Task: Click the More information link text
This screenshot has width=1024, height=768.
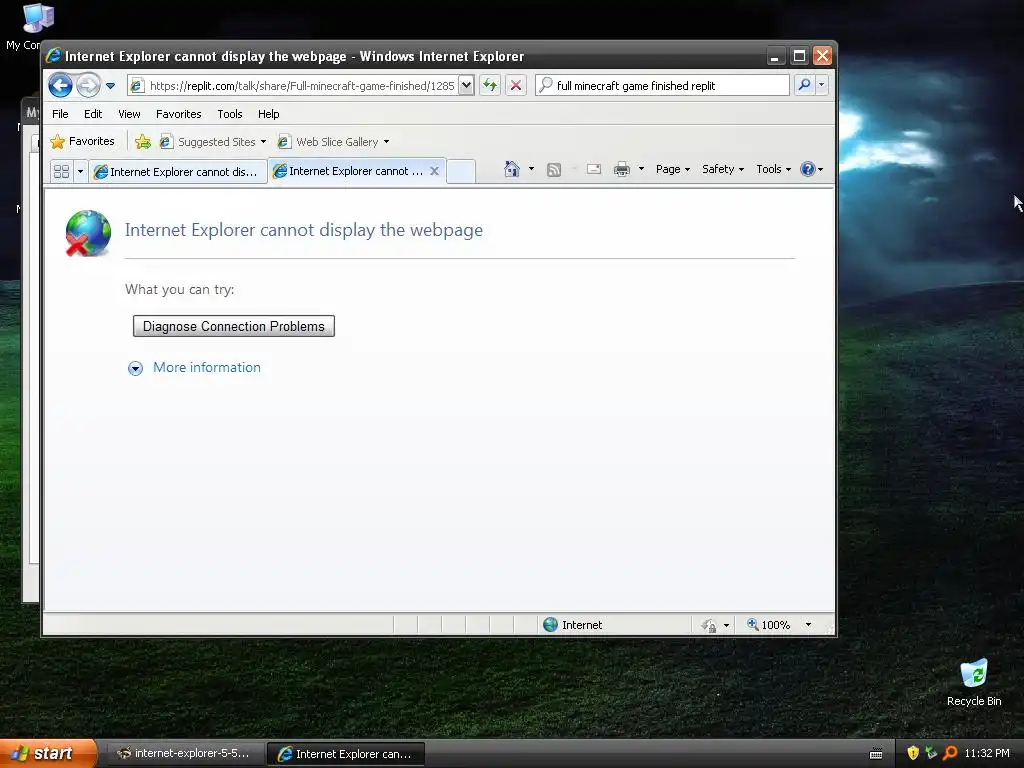Action: [207, 367]
